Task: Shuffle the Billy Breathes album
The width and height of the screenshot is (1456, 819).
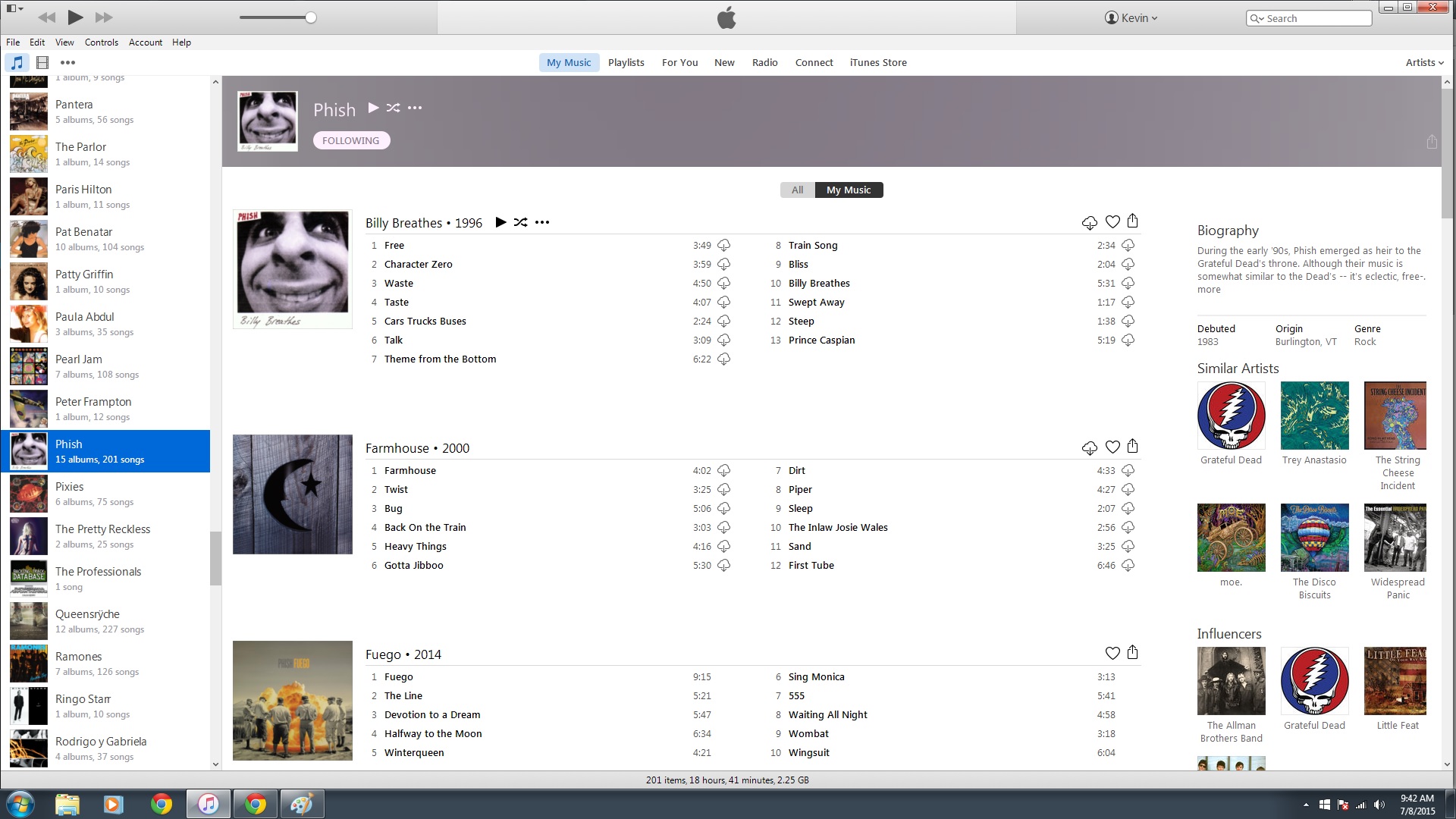Action: point(520,222)
